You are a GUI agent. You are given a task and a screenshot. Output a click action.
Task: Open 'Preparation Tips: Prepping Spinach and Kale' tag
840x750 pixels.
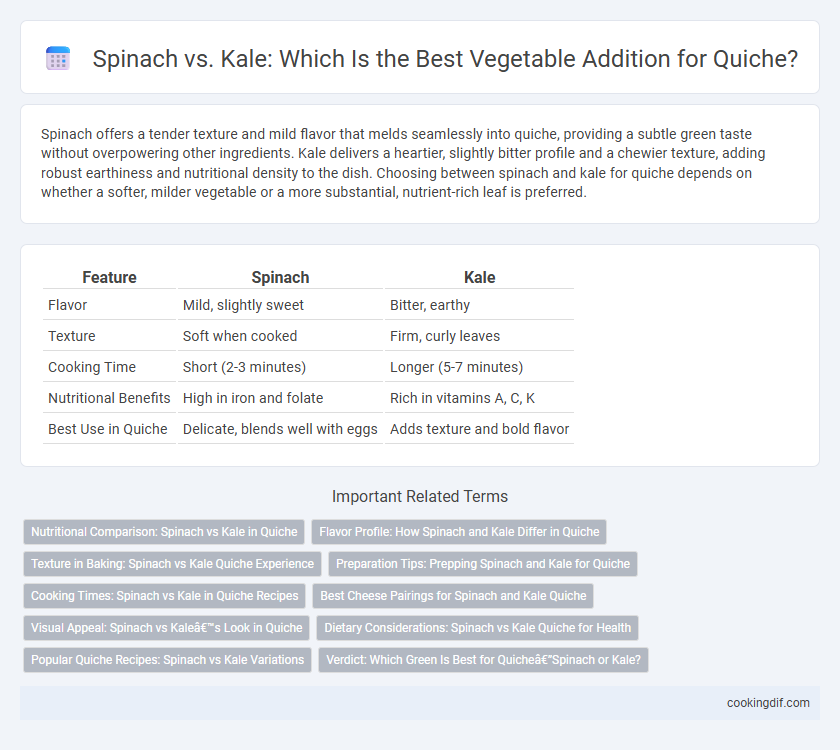point(483,564)
